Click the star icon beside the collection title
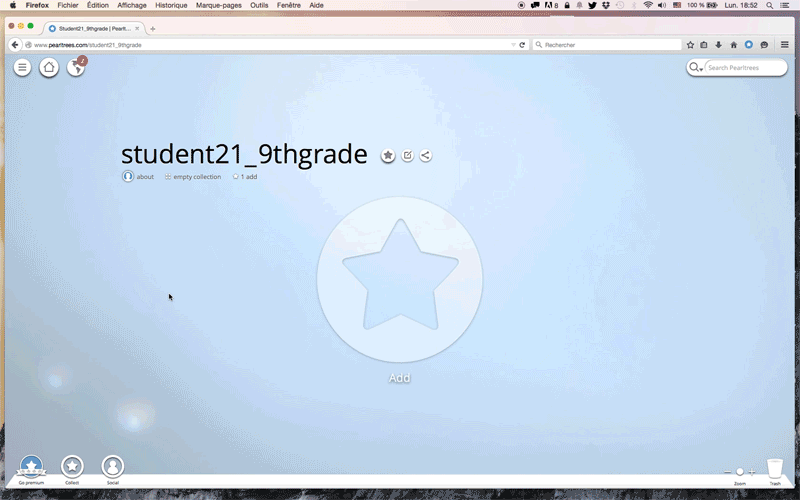 coord(388,156)
